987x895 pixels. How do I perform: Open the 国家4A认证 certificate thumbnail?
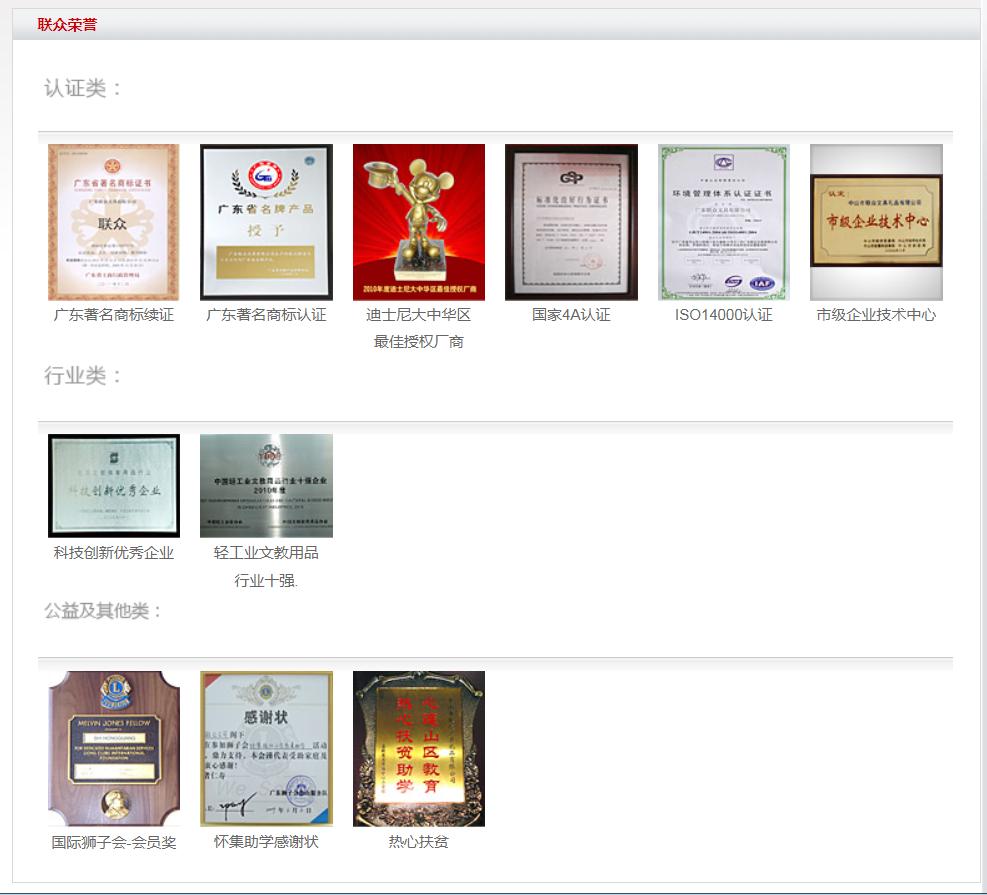(x=571, y=222)
